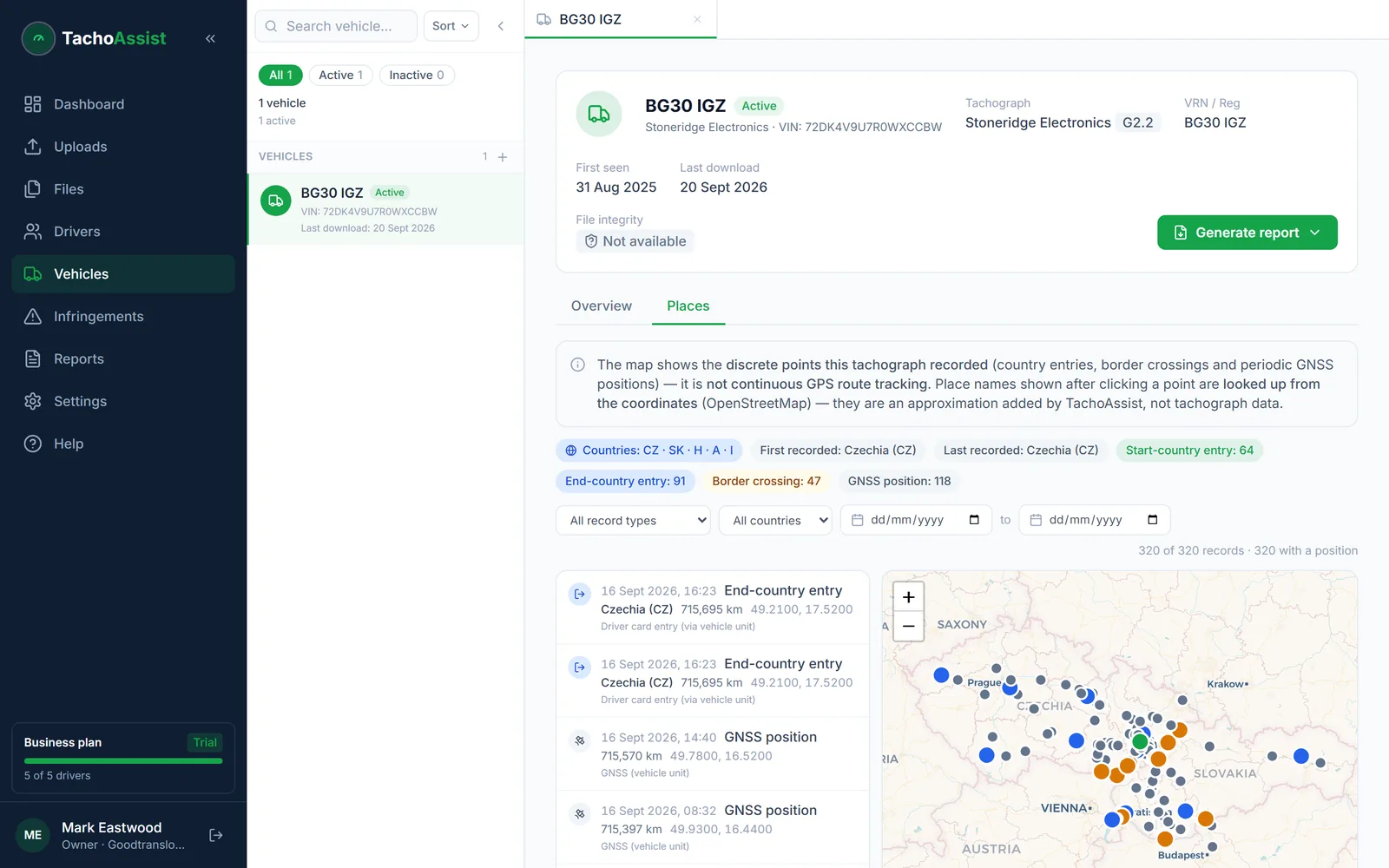Screen dimensions: 1389x868
Task: Click the Countries chip with globe icon
Action: (x=649, y=450)
